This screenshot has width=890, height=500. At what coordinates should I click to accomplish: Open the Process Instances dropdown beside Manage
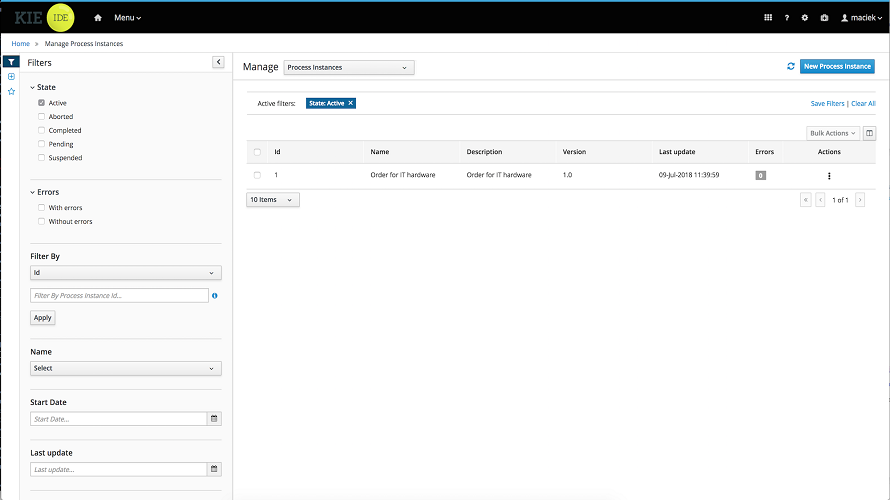[348, 67]
